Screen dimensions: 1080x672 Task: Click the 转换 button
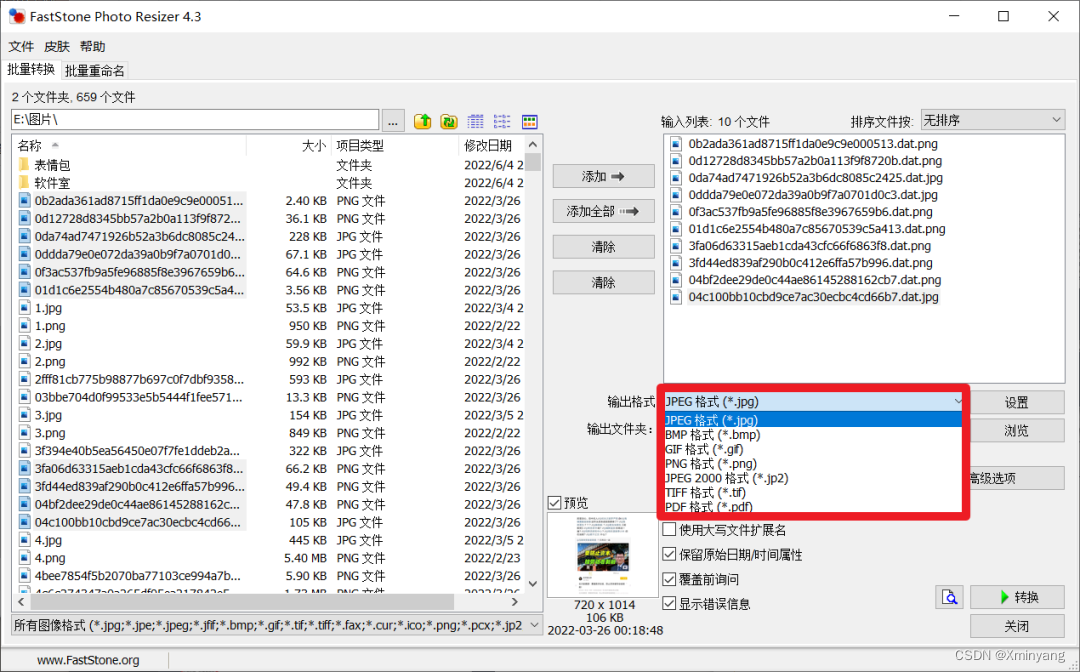[x=1017, y=597]
